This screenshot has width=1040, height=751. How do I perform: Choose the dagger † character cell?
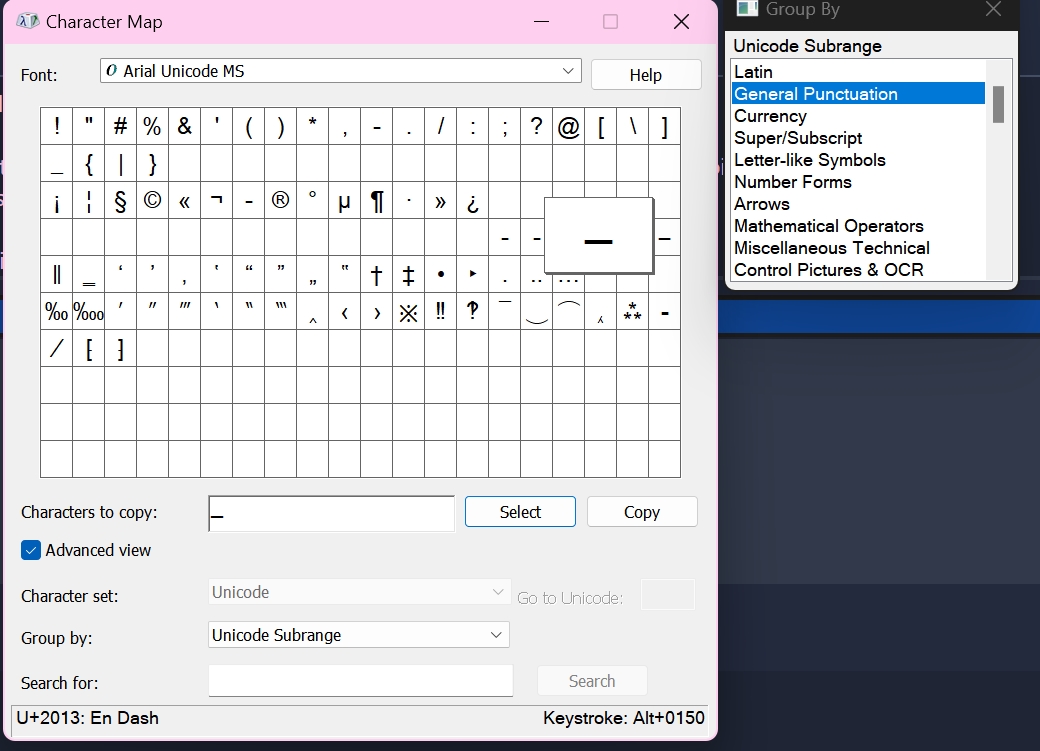click(x=376, y=275)
